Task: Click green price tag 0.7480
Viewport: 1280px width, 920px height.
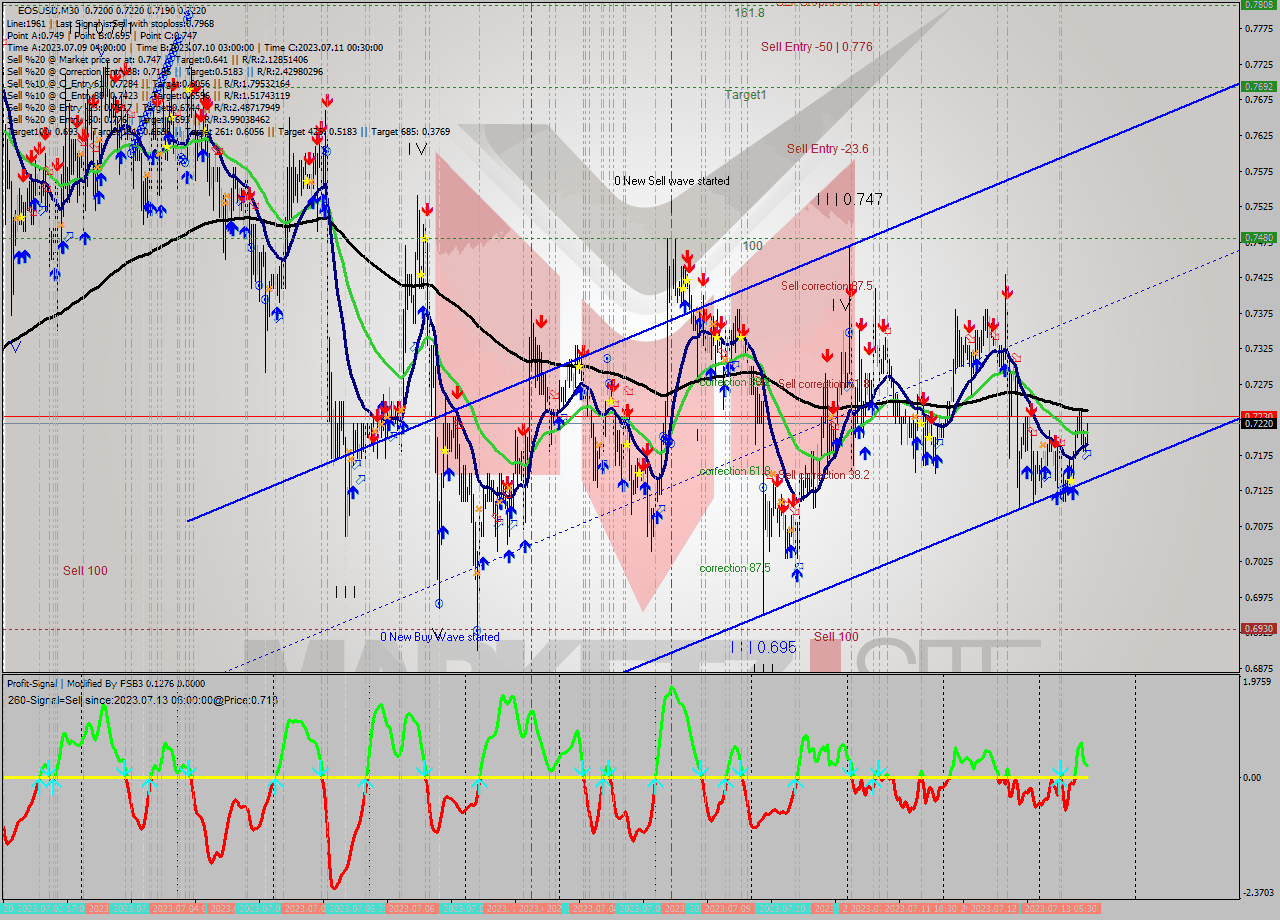Action: point(1258,238)
